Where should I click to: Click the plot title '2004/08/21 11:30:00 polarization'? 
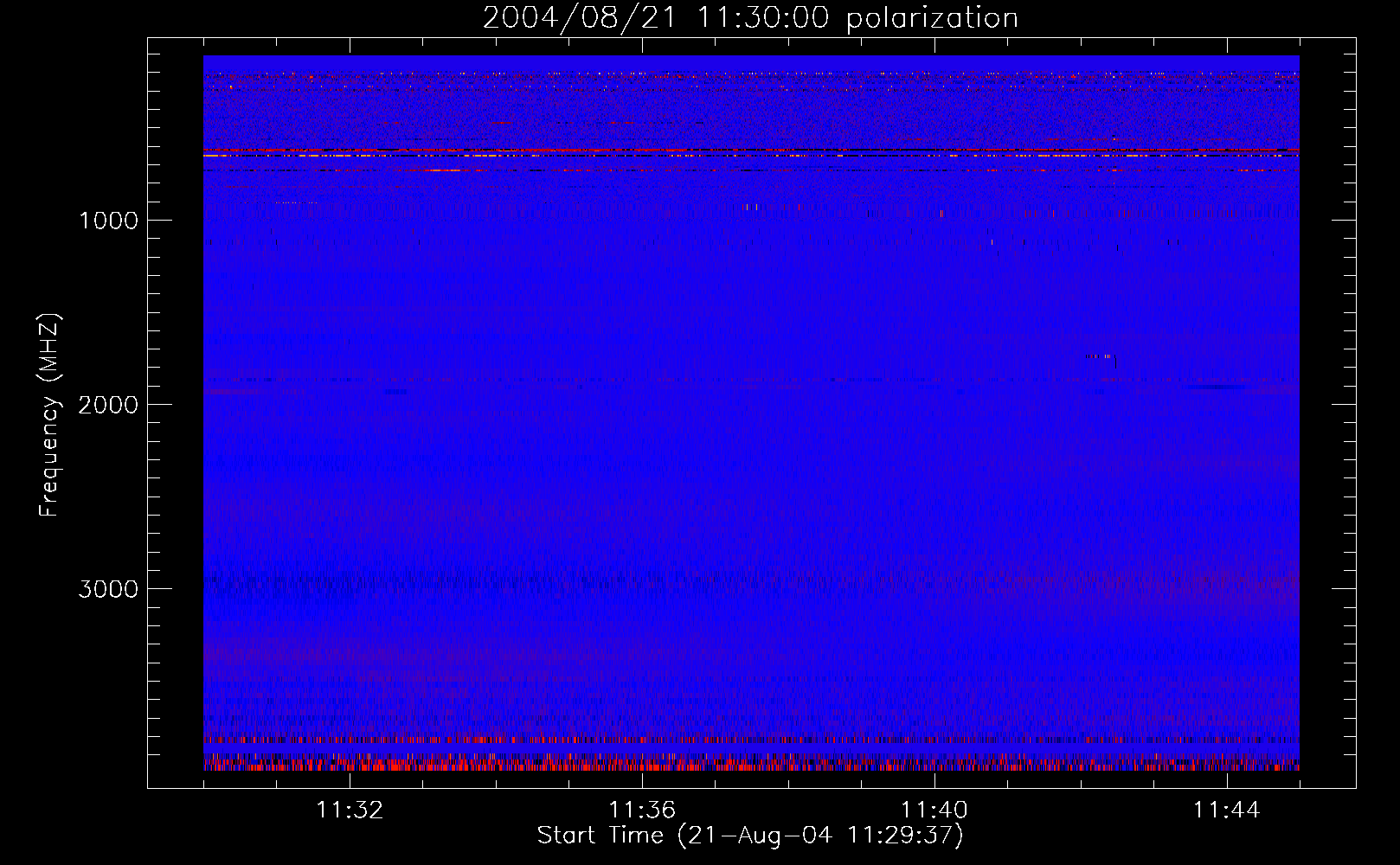pos(750,18)
